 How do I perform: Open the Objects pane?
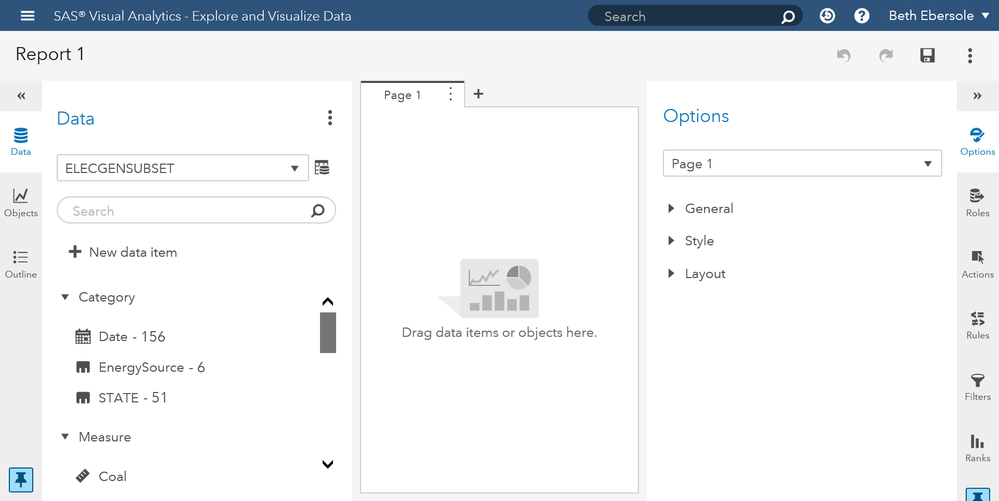(x=20, y=202)
